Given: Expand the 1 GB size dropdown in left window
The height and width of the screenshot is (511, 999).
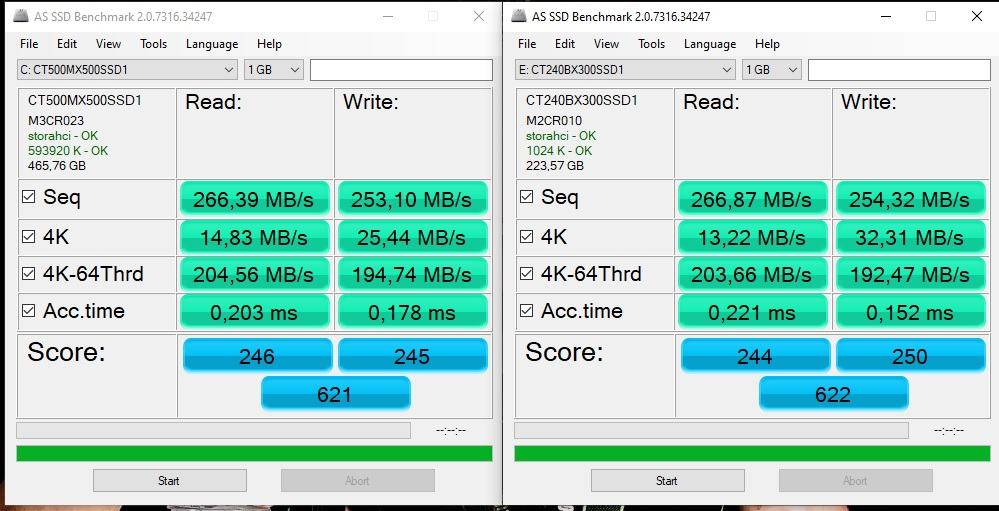Looking at the screenshot, I should point(275,70).
